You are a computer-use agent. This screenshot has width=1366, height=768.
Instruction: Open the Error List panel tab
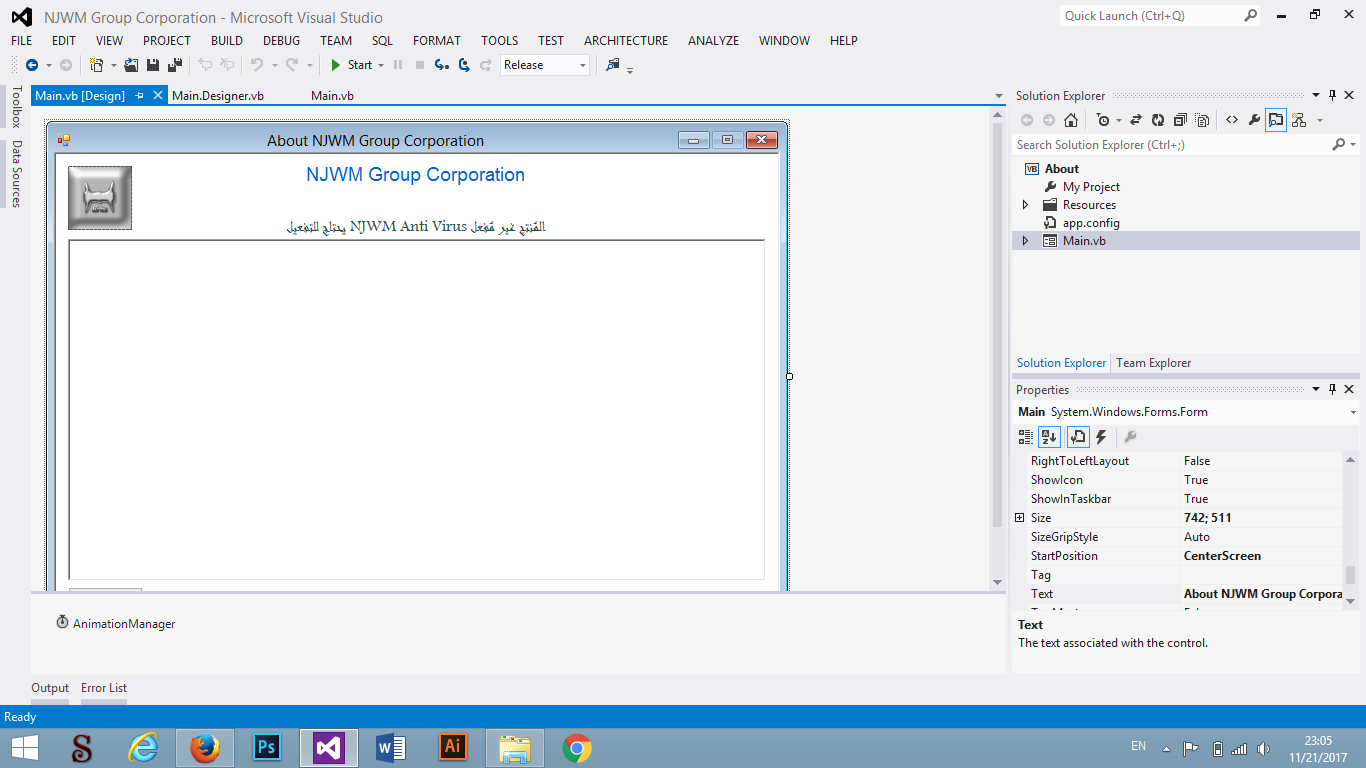(x=104, y=688)
